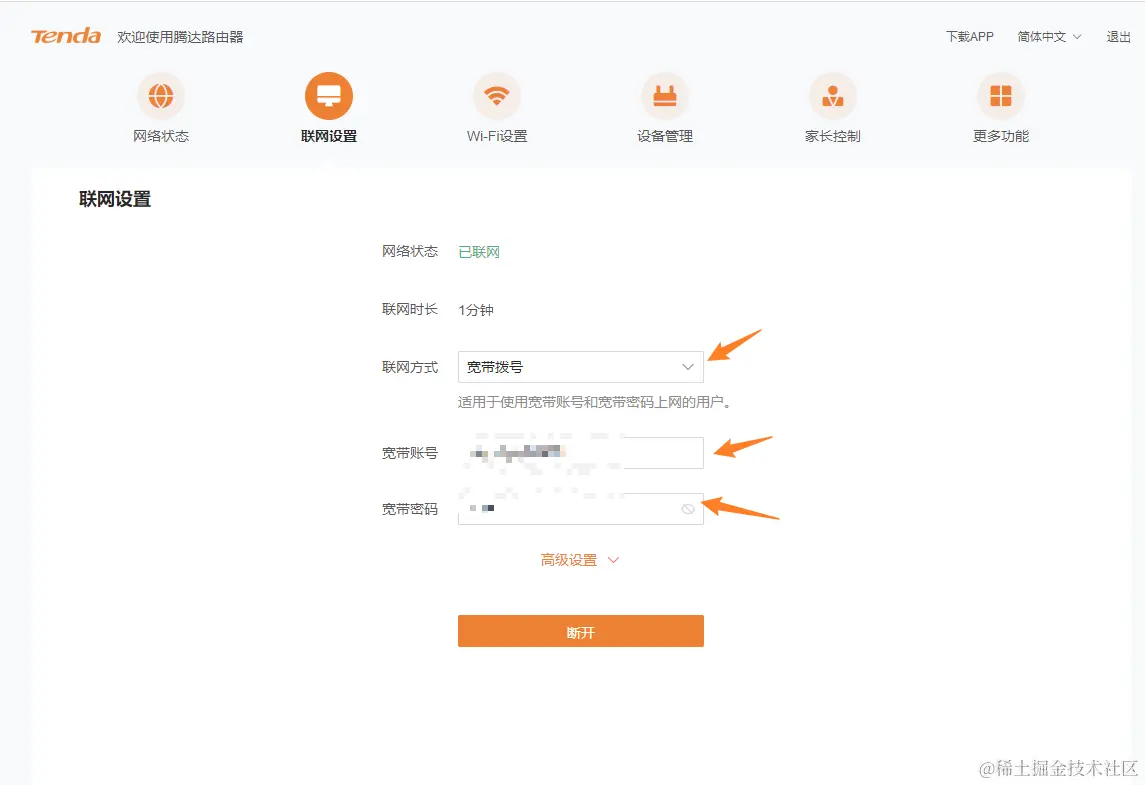
Task: Click the 宽带密码 label
Action: click(410, 509)
